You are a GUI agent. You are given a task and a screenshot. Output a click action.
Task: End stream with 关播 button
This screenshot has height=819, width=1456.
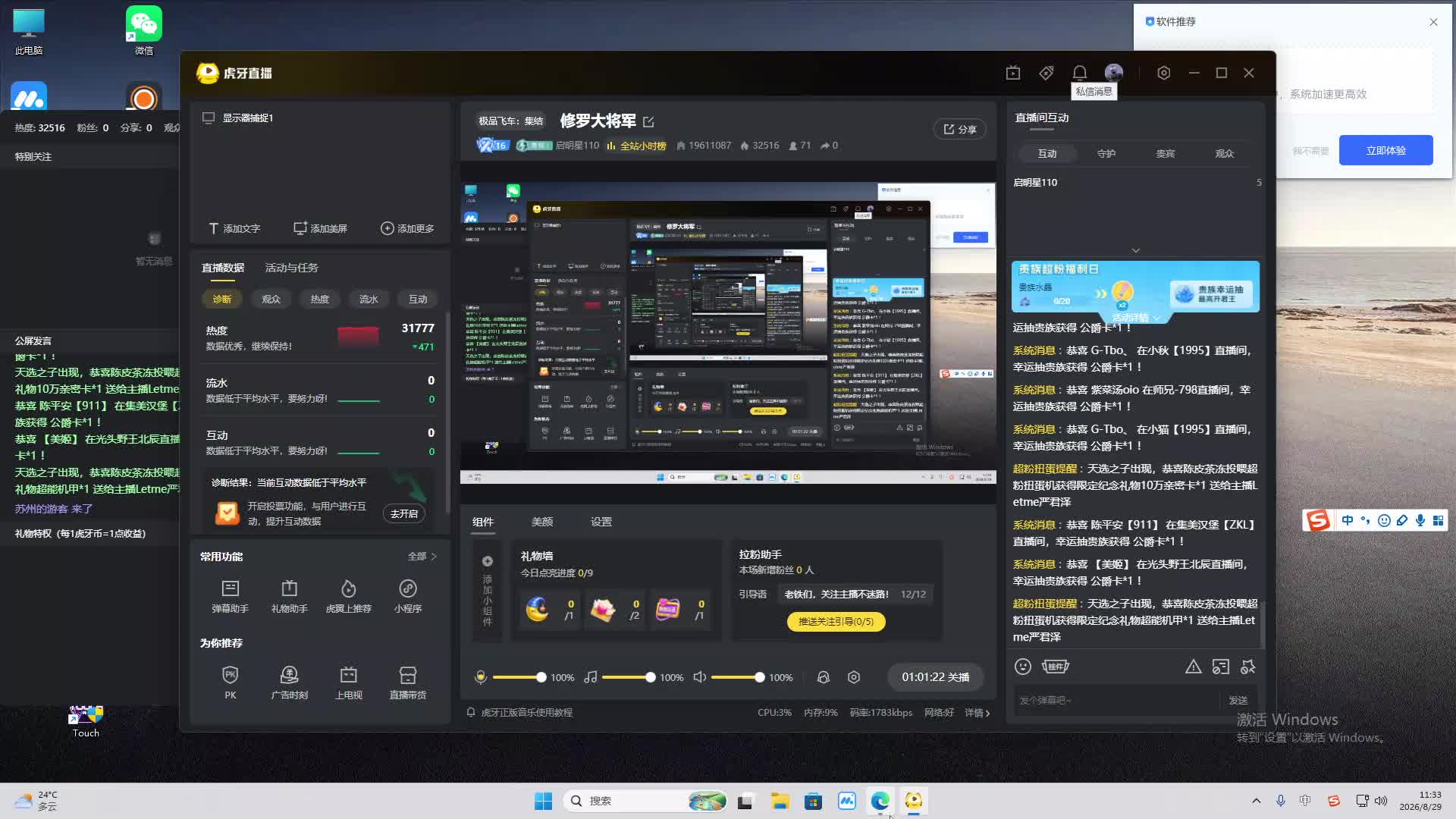(x=935, y=677)
